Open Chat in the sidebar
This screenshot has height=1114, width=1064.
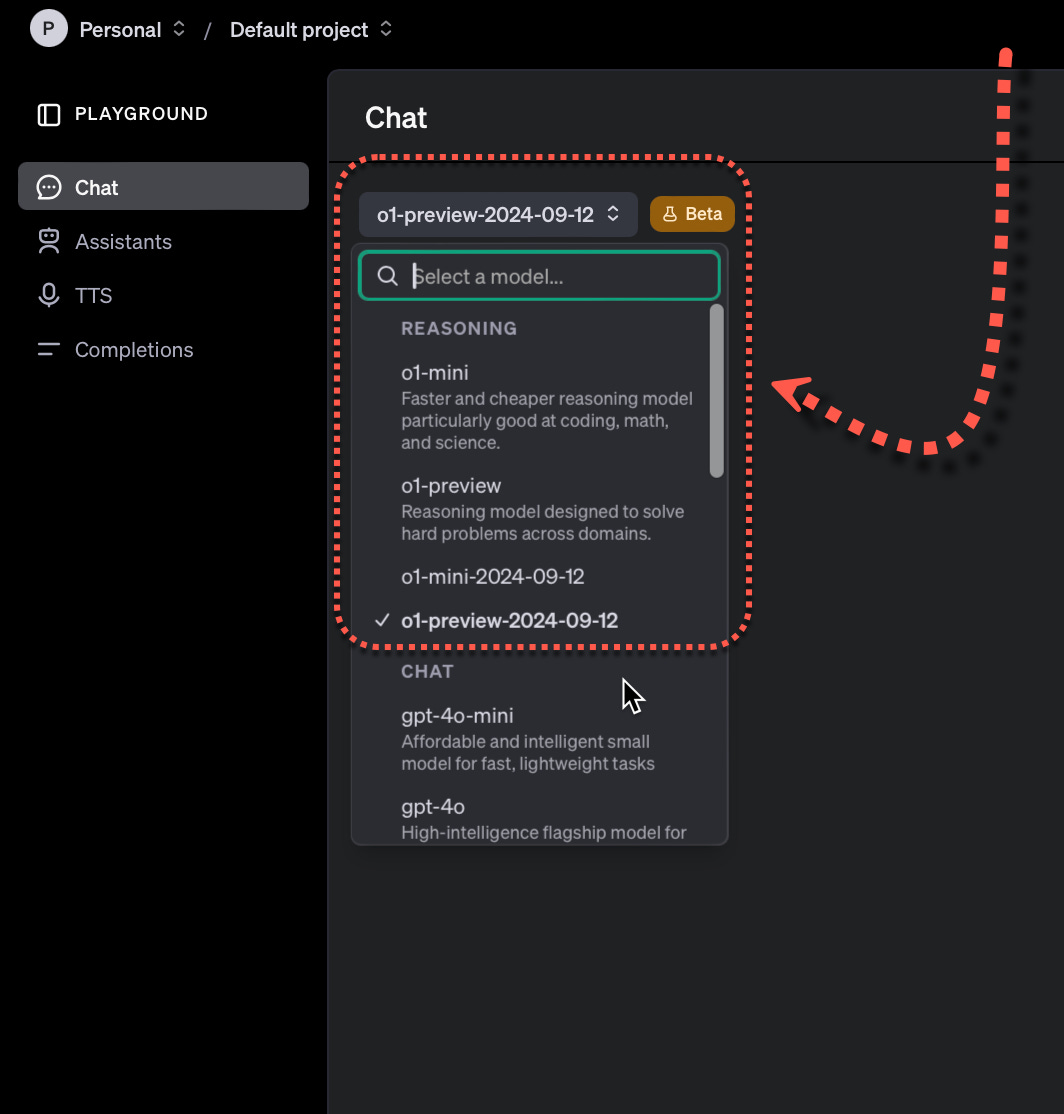click(x=163, y=187)
